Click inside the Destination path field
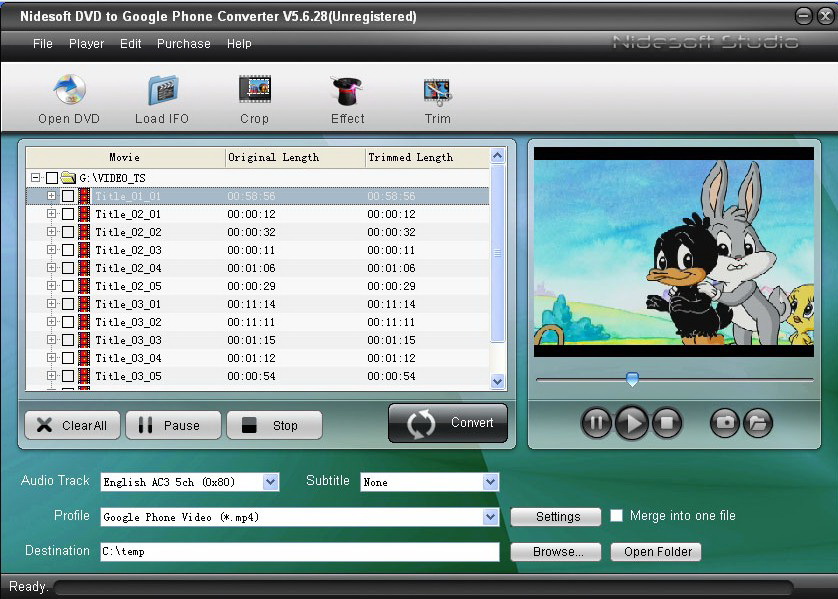The width and height of the screenshot is (838, 599). tap(300, 551)
